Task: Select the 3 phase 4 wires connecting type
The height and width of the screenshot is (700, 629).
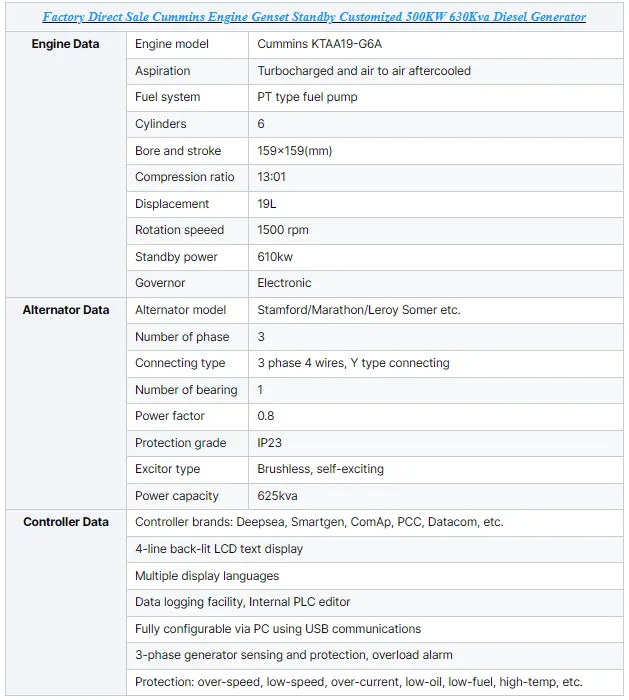Action: [x=353, y=363]
